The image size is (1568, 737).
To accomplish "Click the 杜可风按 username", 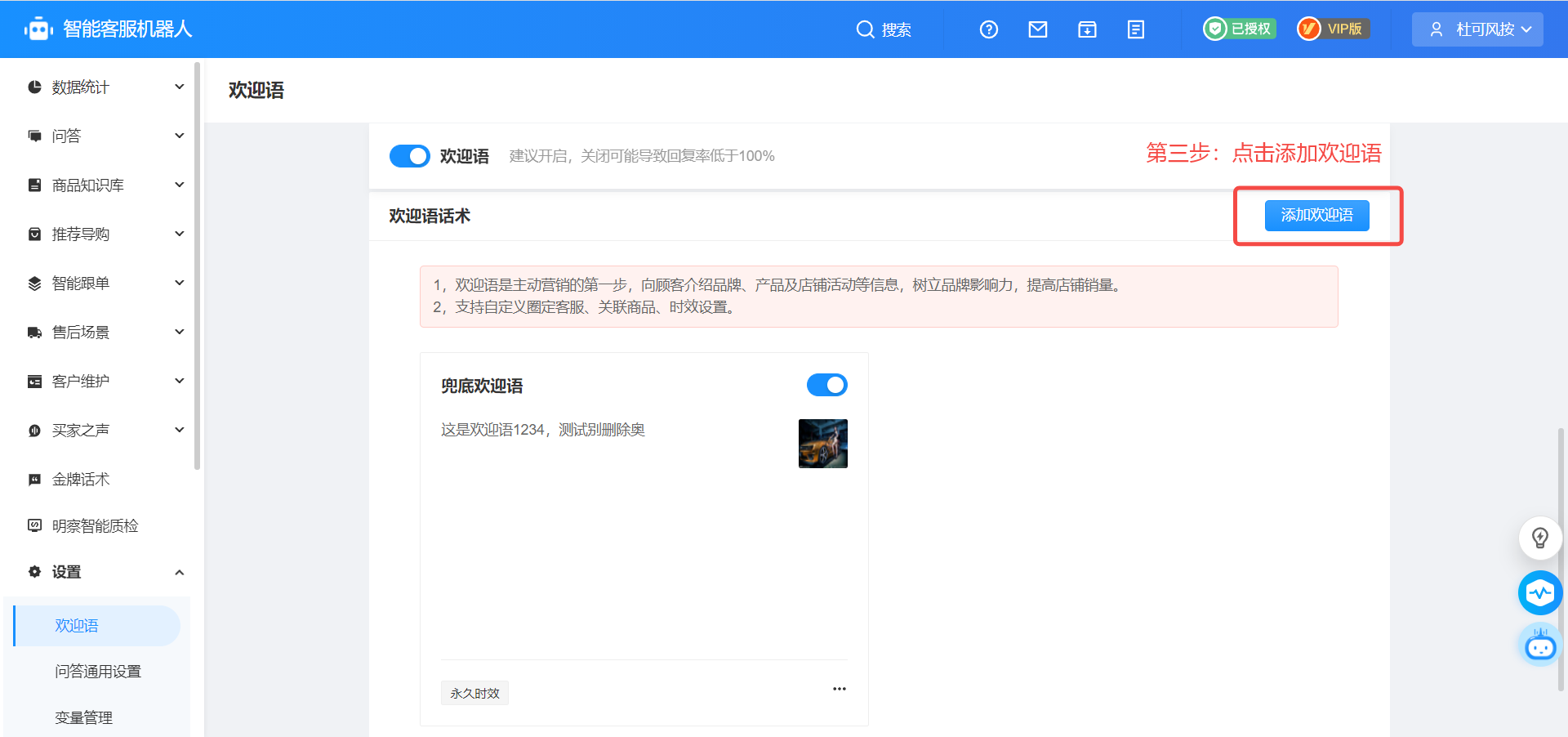I will (1486, 29).
